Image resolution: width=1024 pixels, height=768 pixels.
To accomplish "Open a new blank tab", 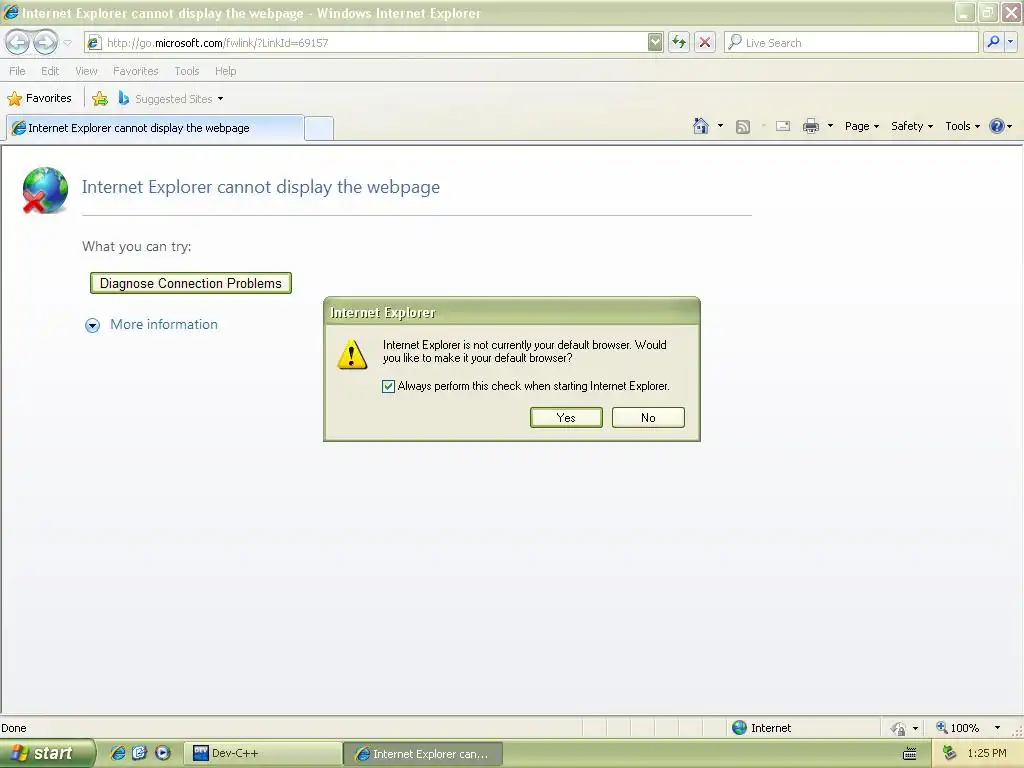I will [x=319, y=128].
